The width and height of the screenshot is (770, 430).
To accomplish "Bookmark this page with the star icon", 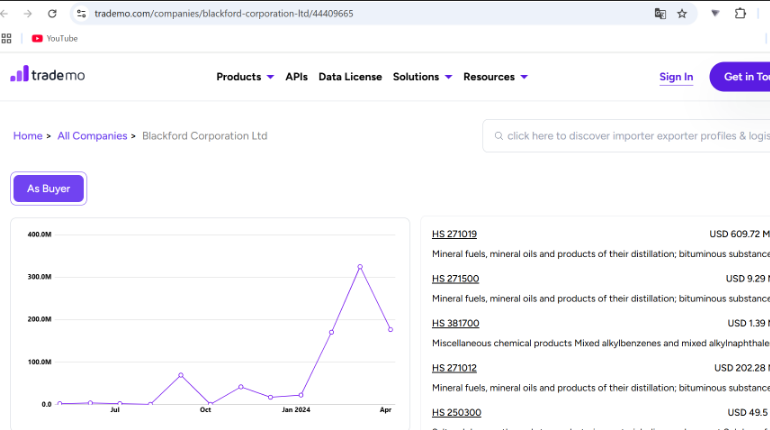I will [x=682, y=14].
